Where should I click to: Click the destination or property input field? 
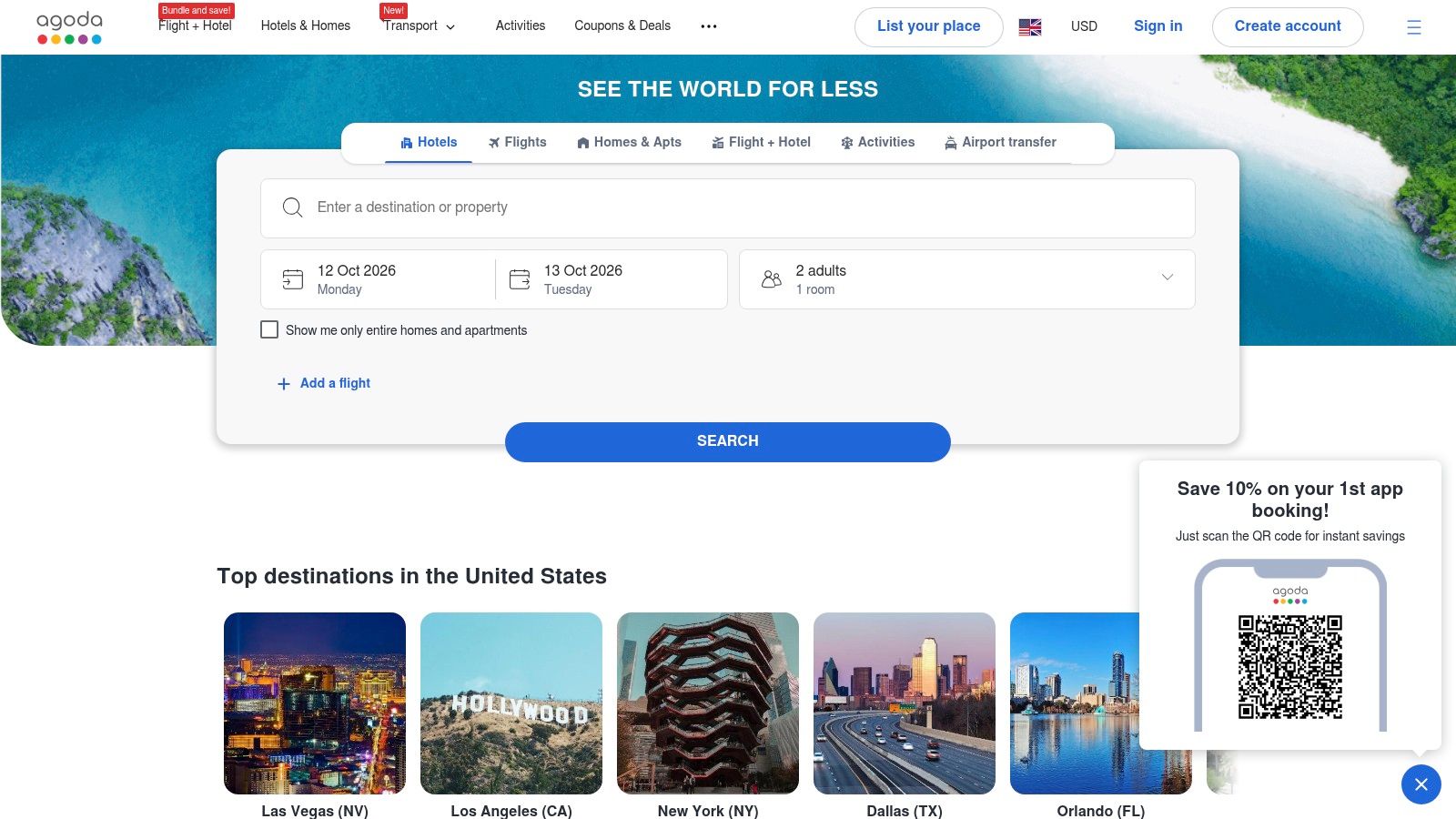coord(728,208)
